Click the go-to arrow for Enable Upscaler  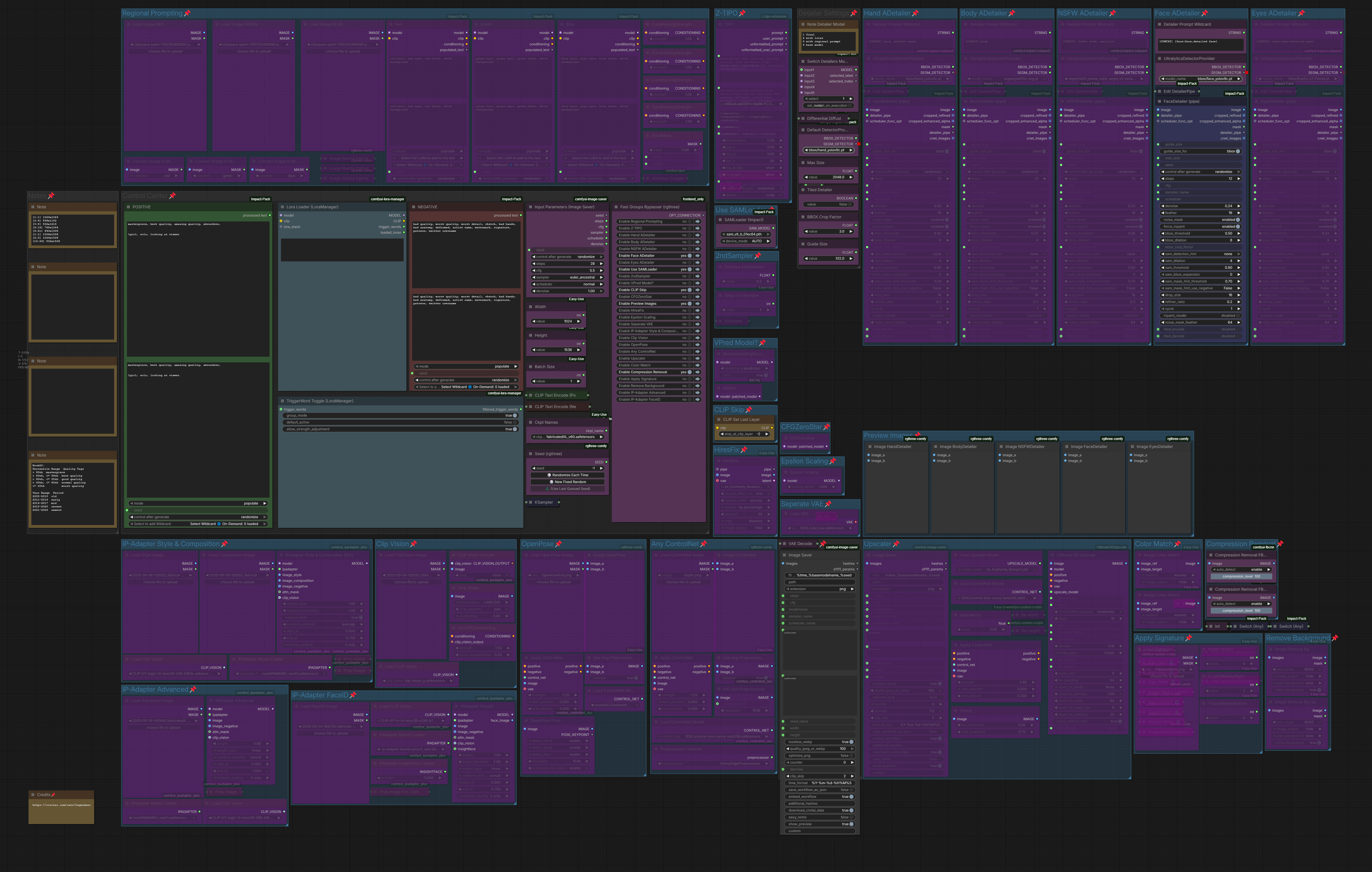697,358
